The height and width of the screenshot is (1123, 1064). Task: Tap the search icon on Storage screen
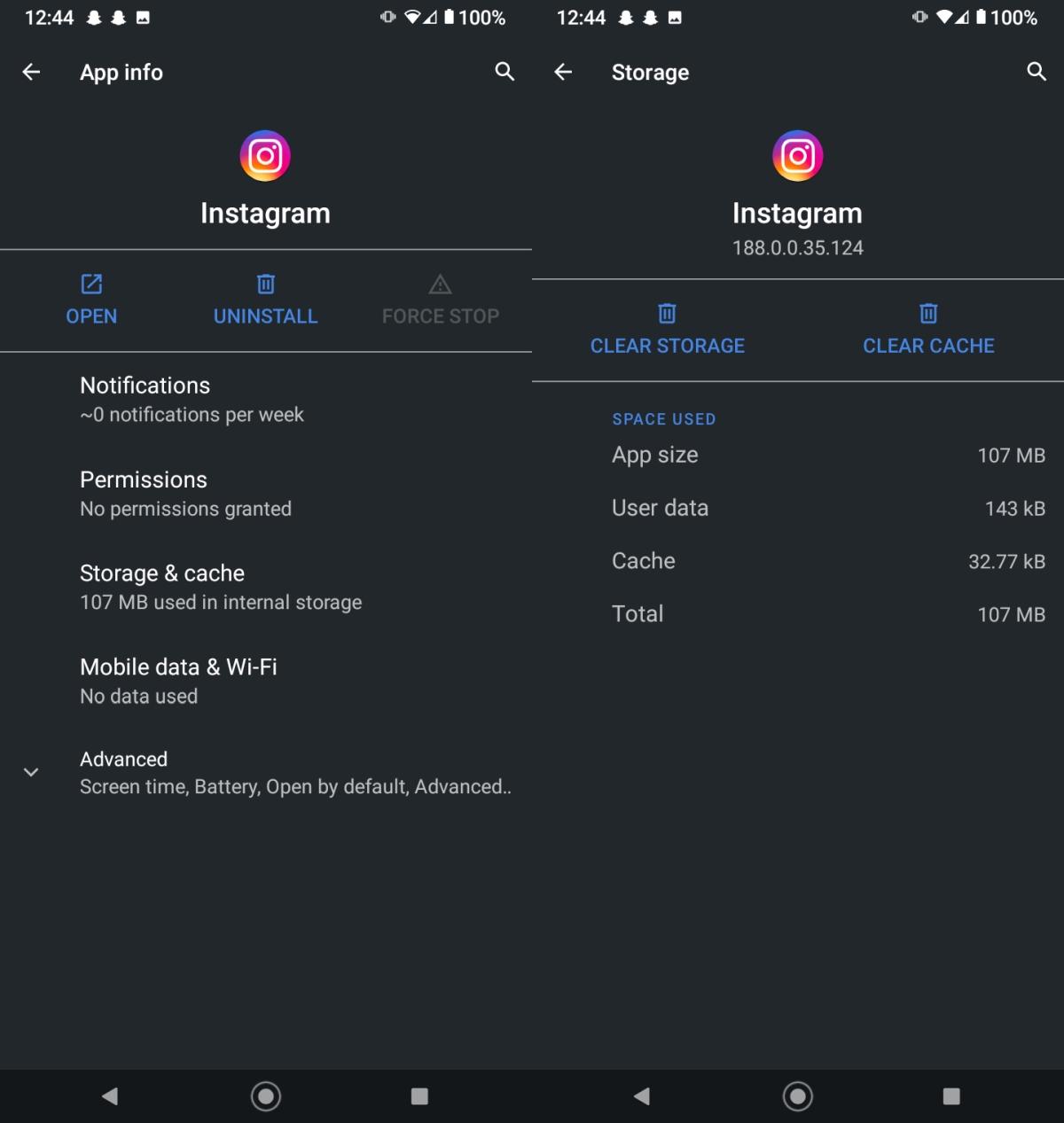[1037, 72]
